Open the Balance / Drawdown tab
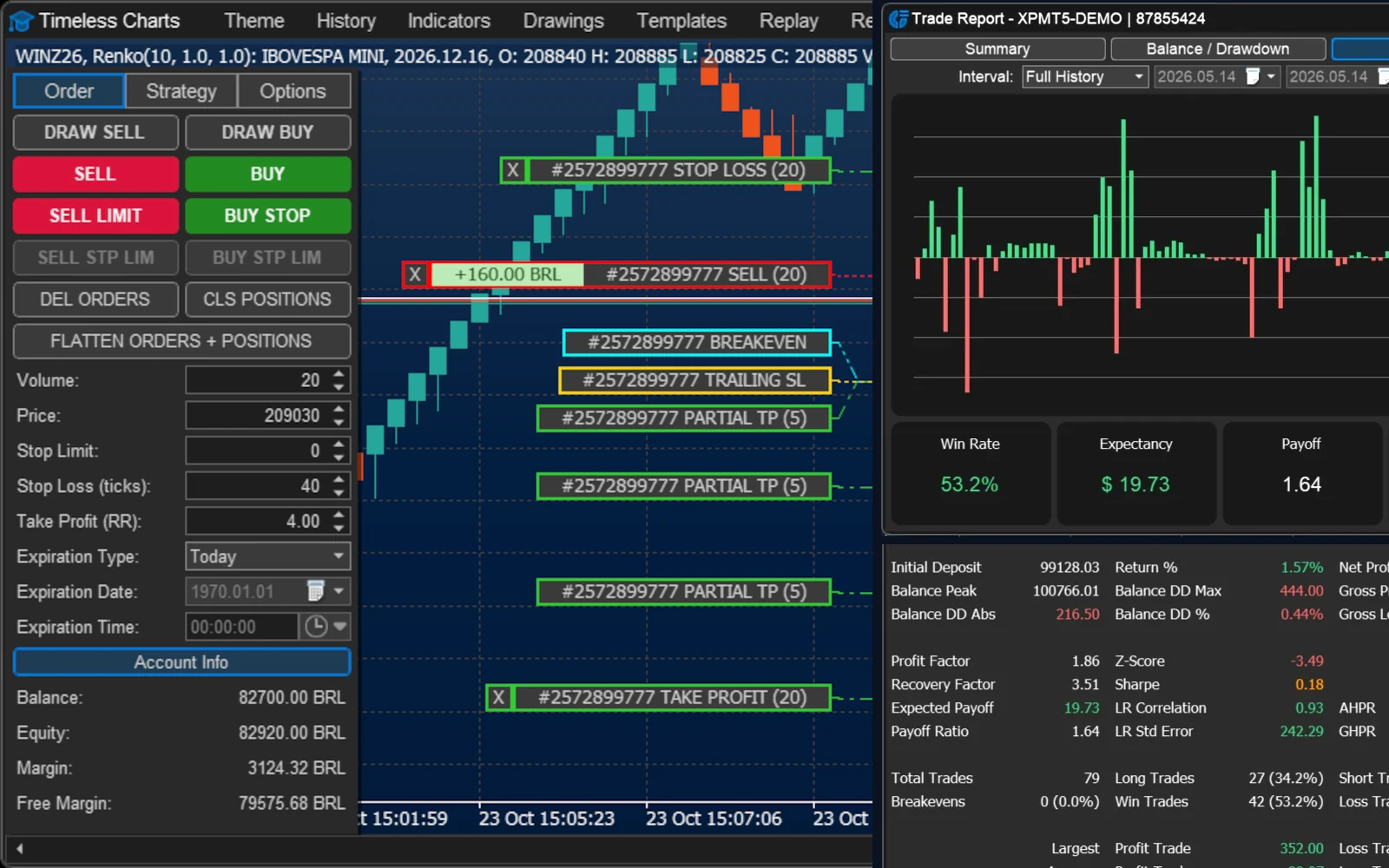This screenshot has height=868, width=1389. [1217, 49]
